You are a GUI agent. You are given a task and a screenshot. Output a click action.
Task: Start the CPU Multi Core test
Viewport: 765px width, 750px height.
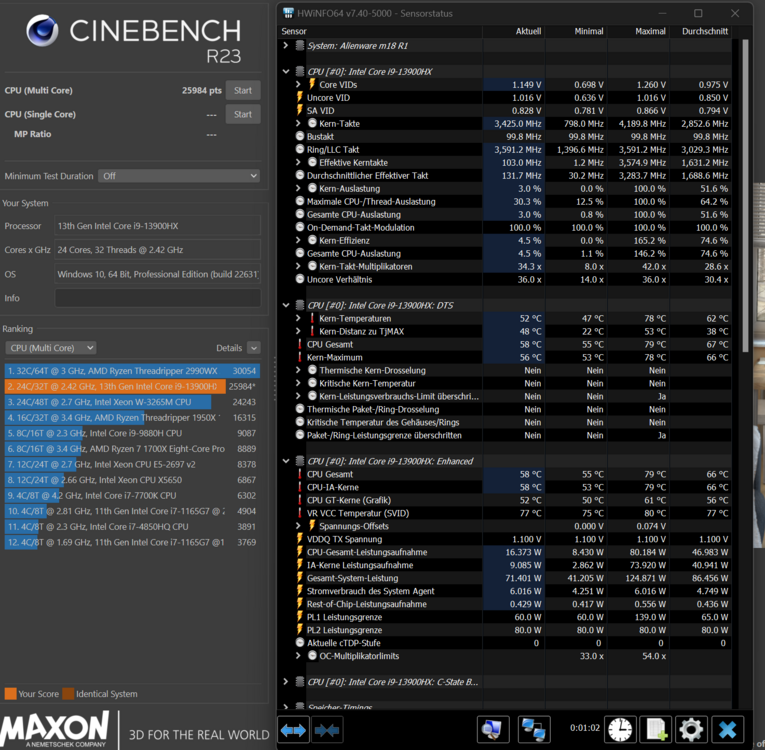[x=242, y=90]
